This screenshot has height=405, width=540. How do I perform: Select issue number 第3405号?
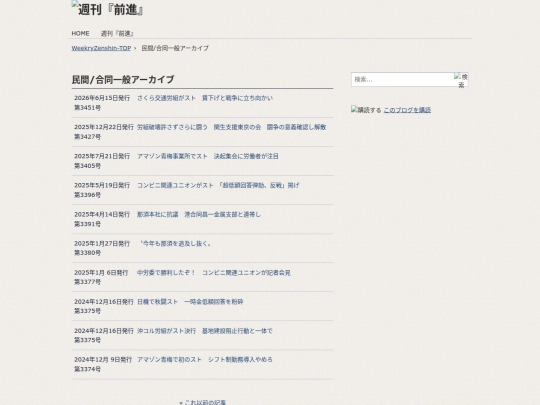click(x=87, y=166)
